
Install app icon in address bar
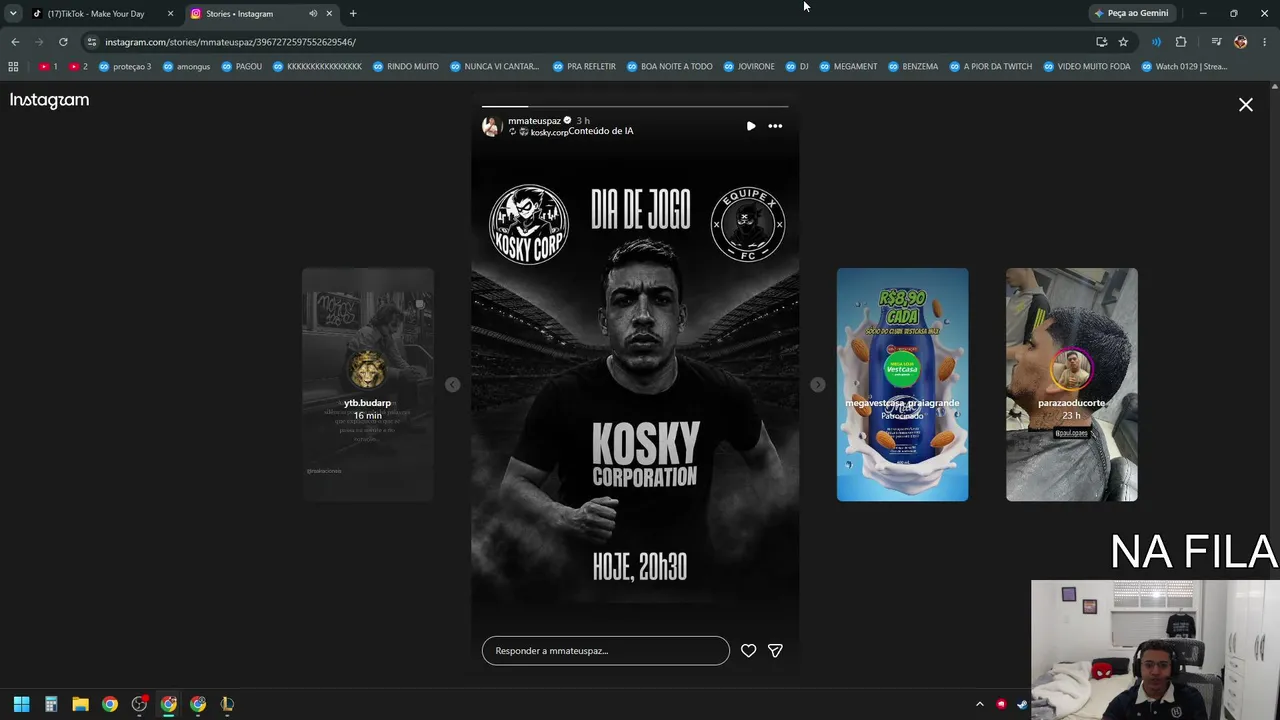coord(1102,42)
